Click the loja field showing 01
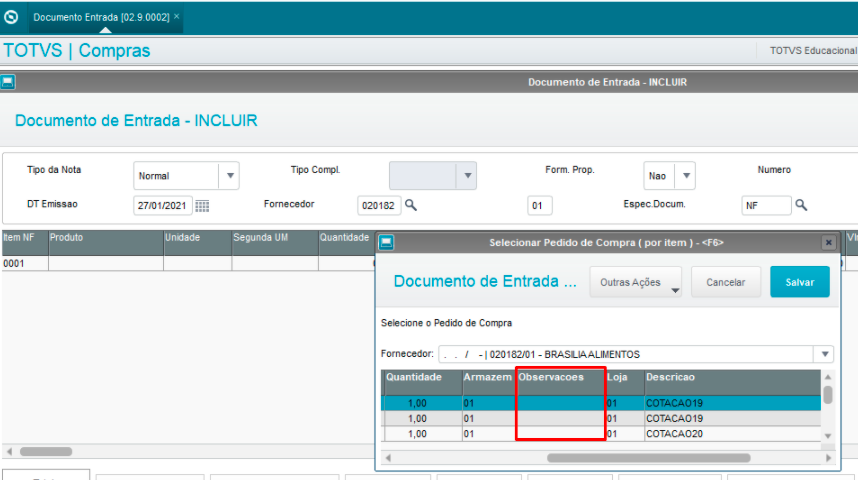Viewport: 858px width, 480px height. click(x=540, y=206)
